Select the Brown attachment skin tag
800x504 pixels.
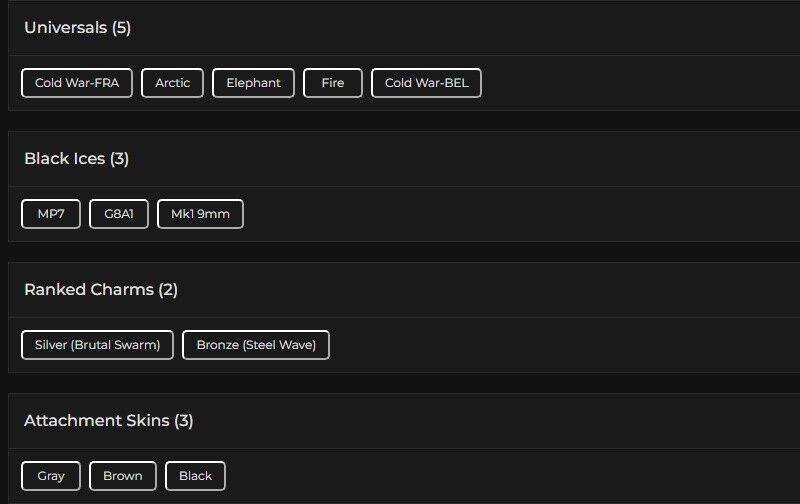pos(123,476)
